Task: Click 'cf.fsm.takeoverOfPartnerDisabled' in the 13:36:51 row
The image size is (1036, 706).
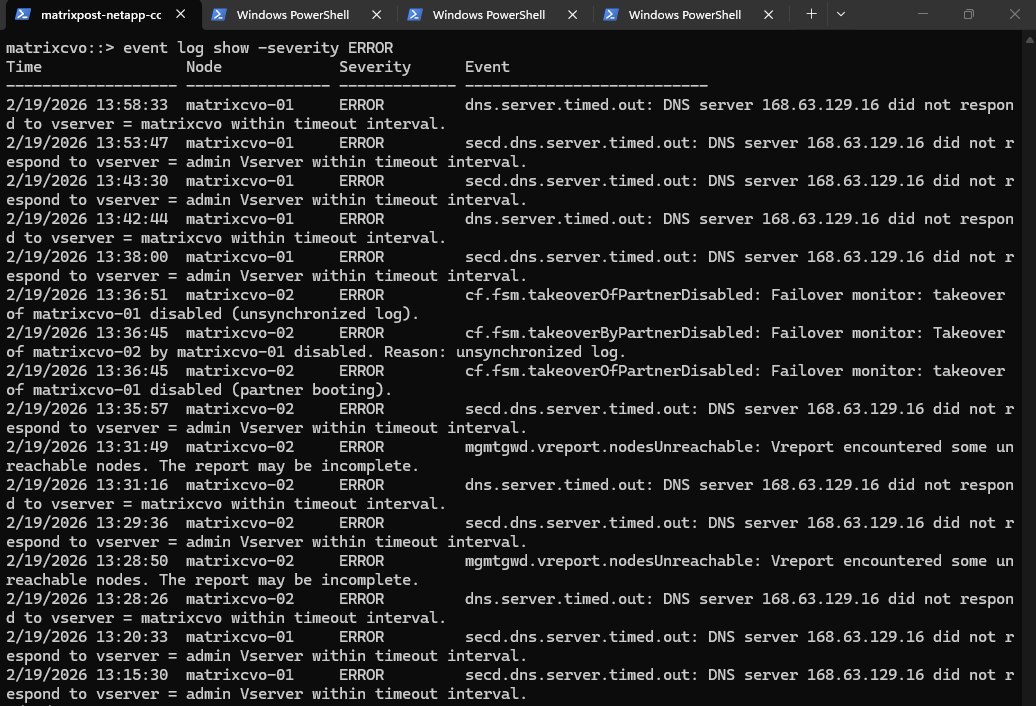Action: pyautogui.click(x=609, y=295)
